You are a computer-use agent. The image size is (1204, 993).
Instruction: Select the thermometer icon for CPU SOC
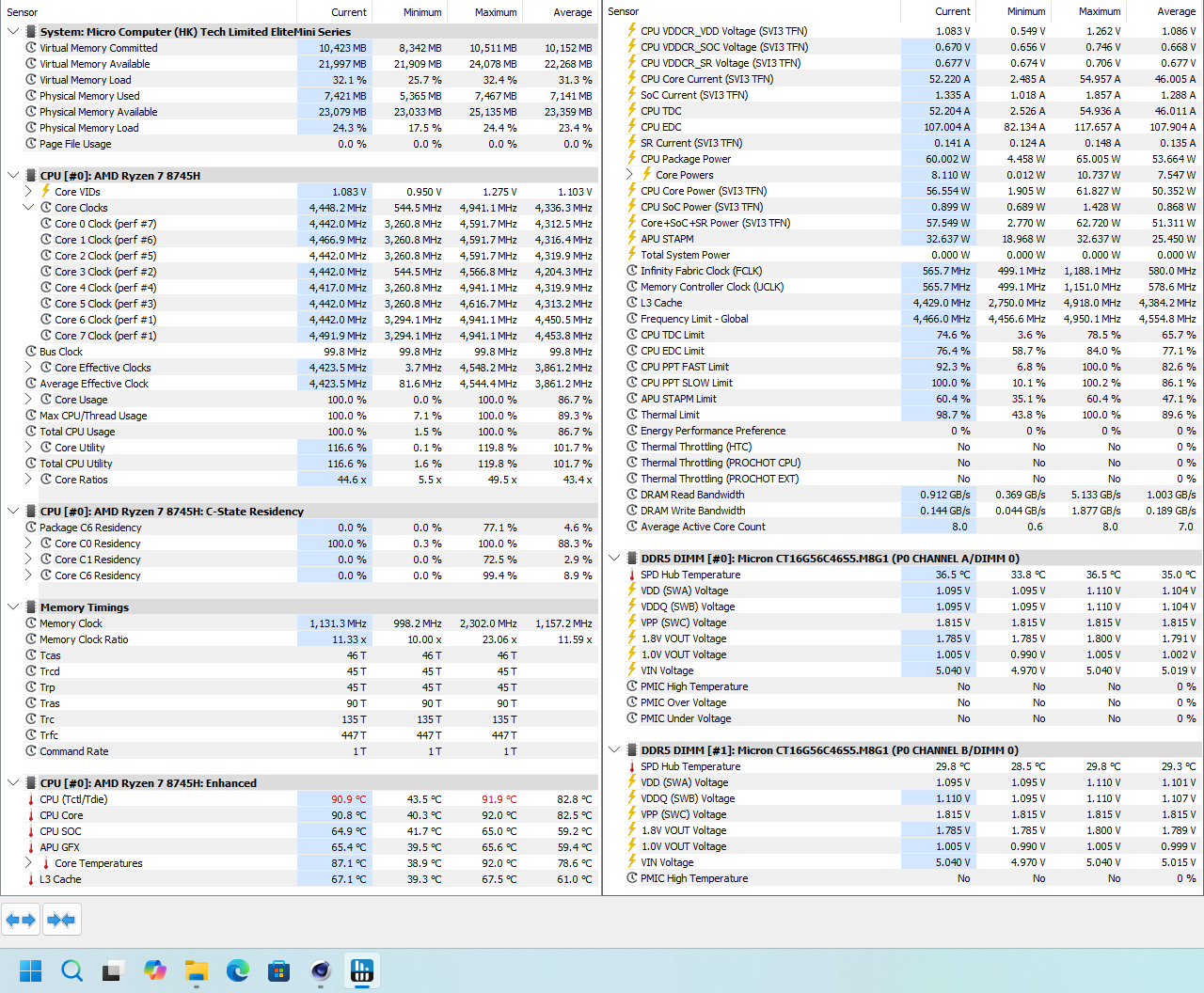click(31, 831)
